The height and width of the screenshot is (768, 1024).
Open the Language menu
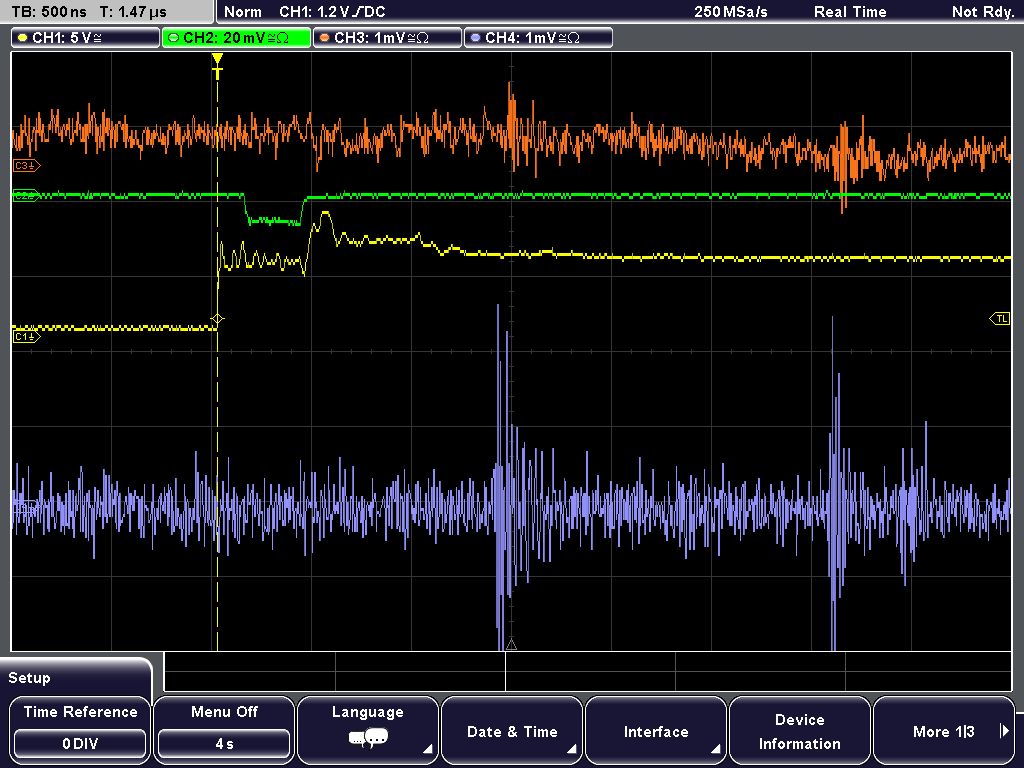coord(368,730)
